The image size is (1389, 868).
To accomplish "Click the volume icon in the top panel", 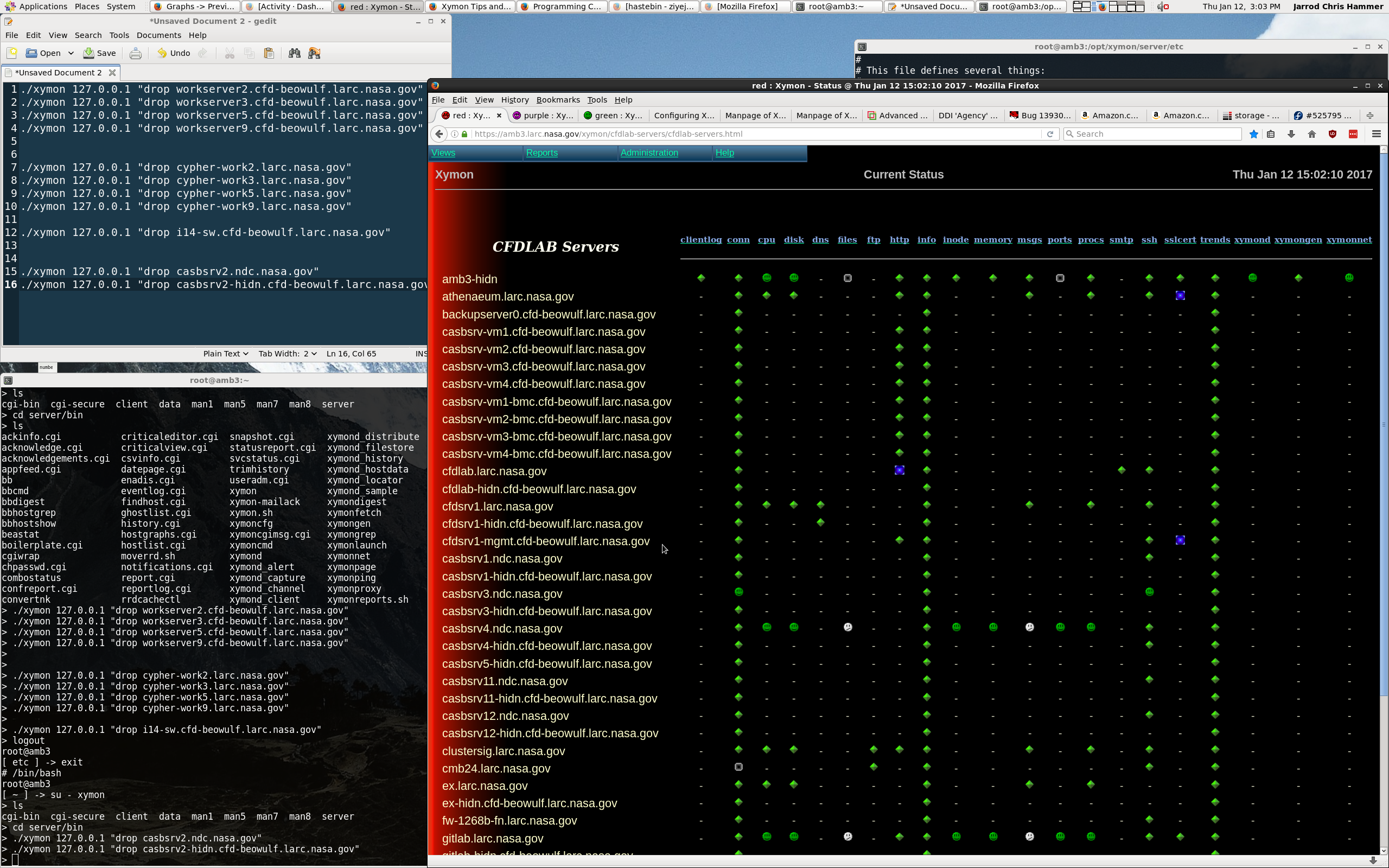I will click(1162, 7).
